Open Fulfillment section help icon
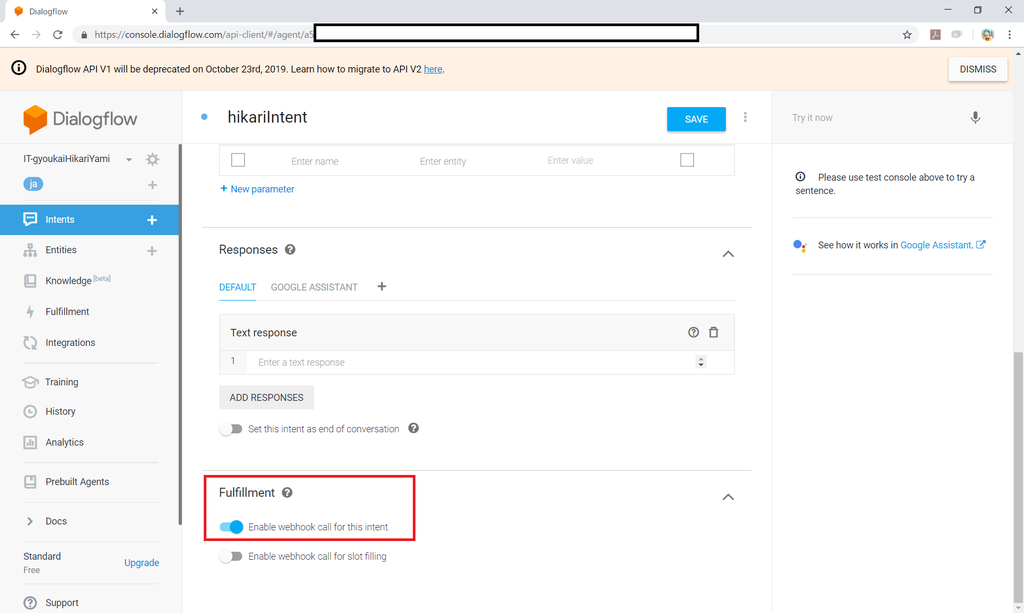The width and height of the screenshot is (1024, 613). tap(287, 493)
